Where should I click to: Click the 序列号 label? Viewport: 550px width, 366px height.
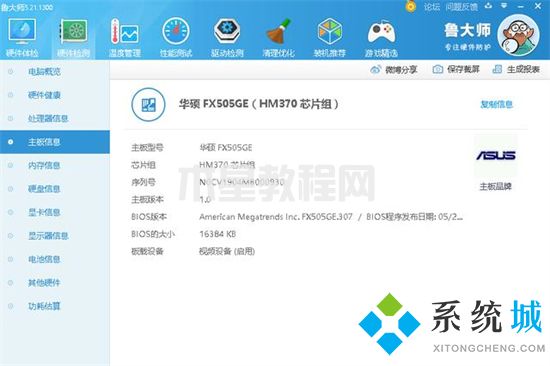tap(143, 182)
